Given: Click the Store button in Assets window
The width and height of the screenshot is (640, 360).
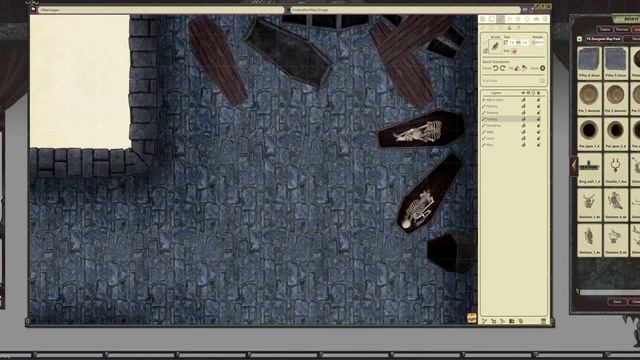Looking at the screenshot, I should [618, 302].
